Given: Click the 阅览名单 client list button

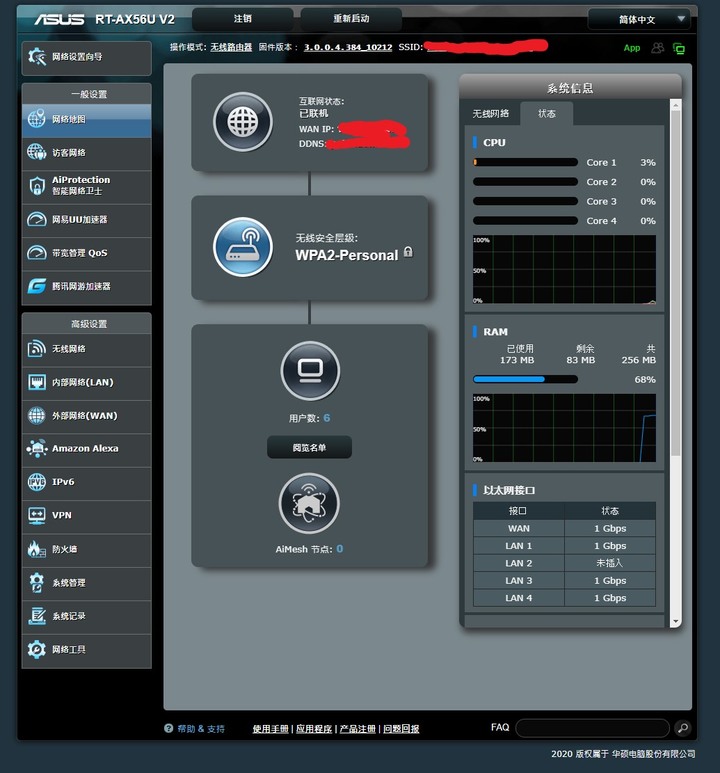Looking at the screenshot, I should (309, 448).
